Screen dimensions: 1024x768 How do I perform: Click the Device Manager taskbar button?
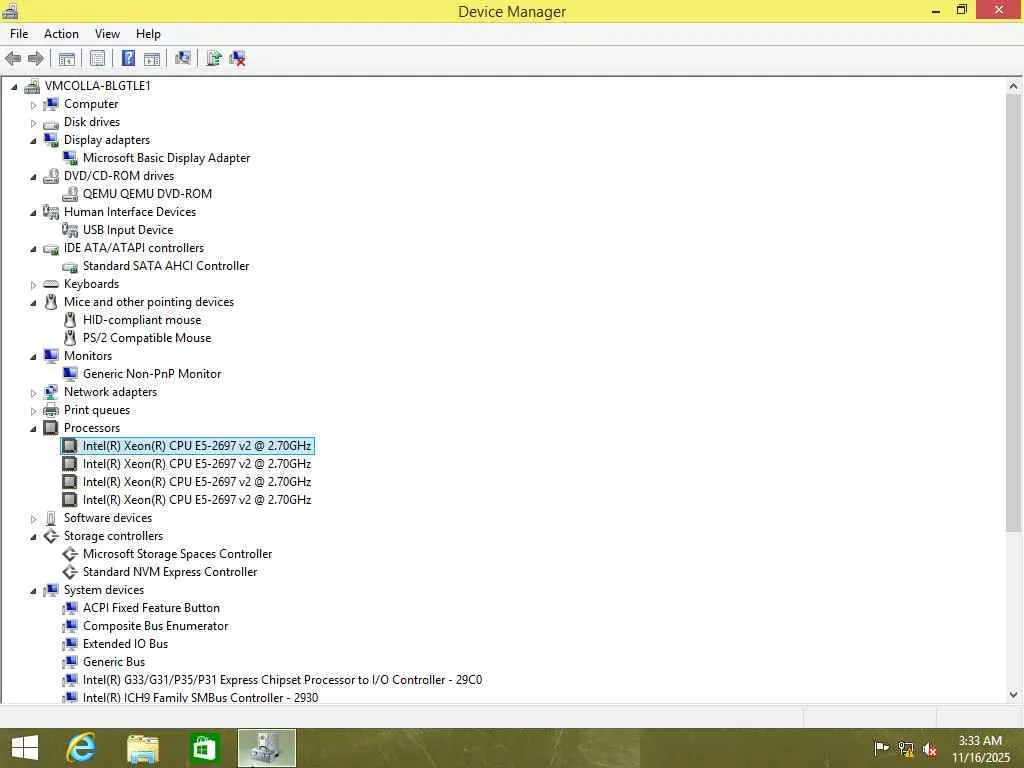(x=266, y=748)
